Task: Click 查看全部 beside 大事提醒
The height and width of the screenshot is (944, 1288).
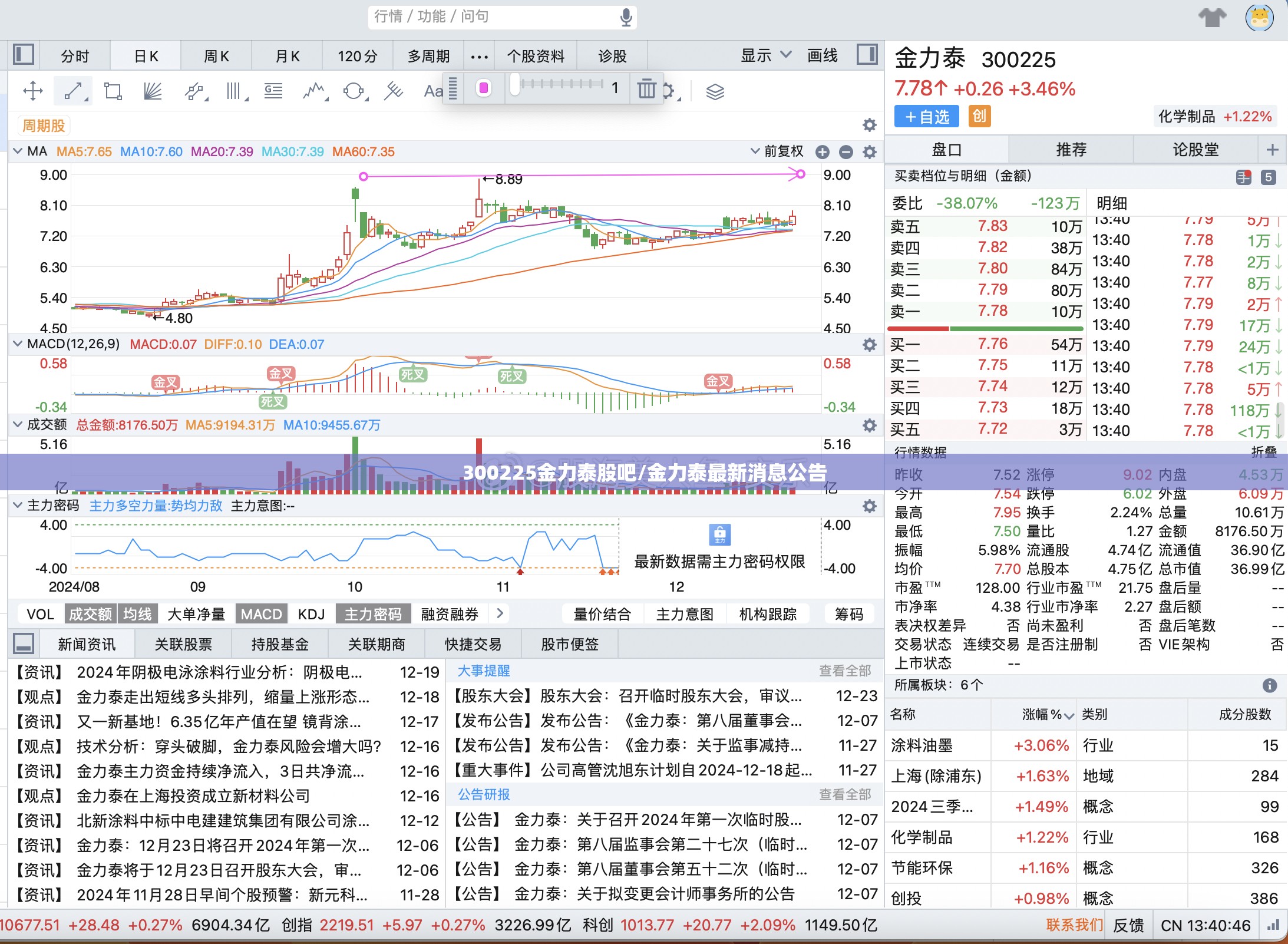Action: point(844,671)
